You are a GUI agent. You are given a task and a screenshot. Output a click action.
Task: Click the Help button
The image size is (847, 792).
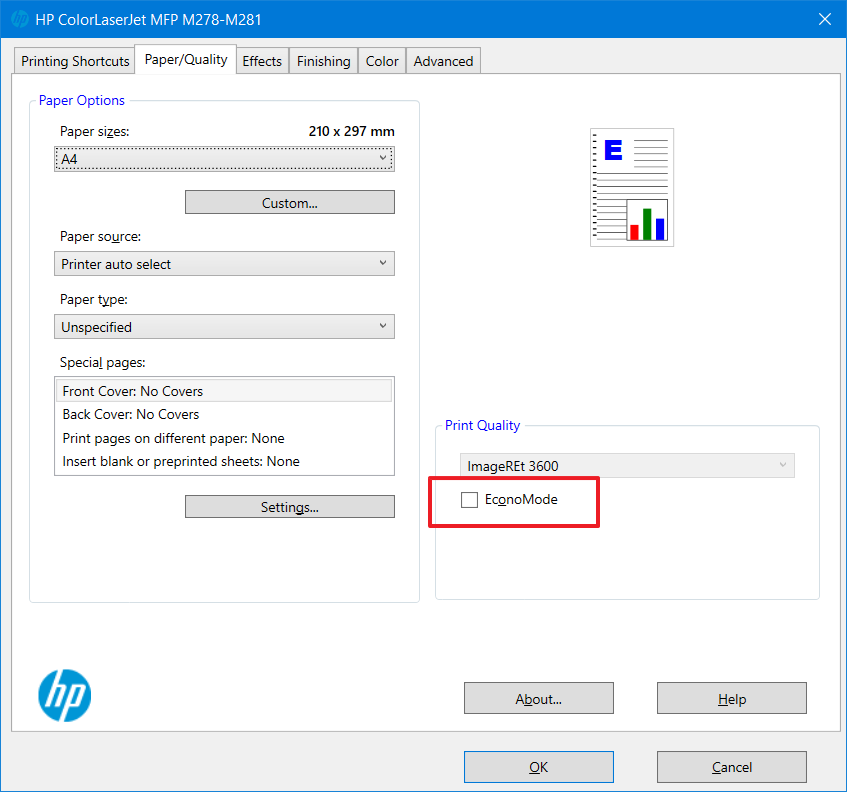coord(732,699)
